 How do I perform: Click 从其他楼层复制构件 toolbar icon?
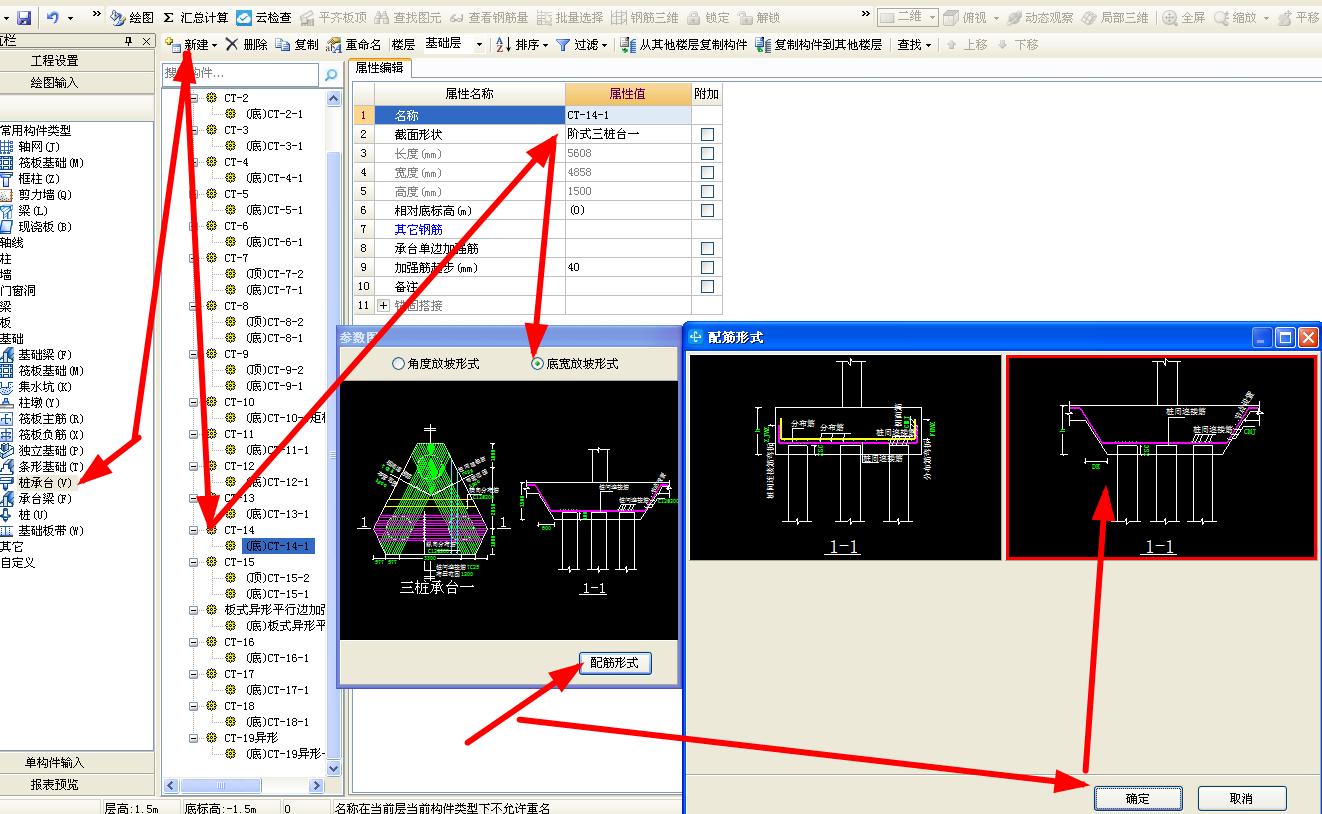(628, 45)
